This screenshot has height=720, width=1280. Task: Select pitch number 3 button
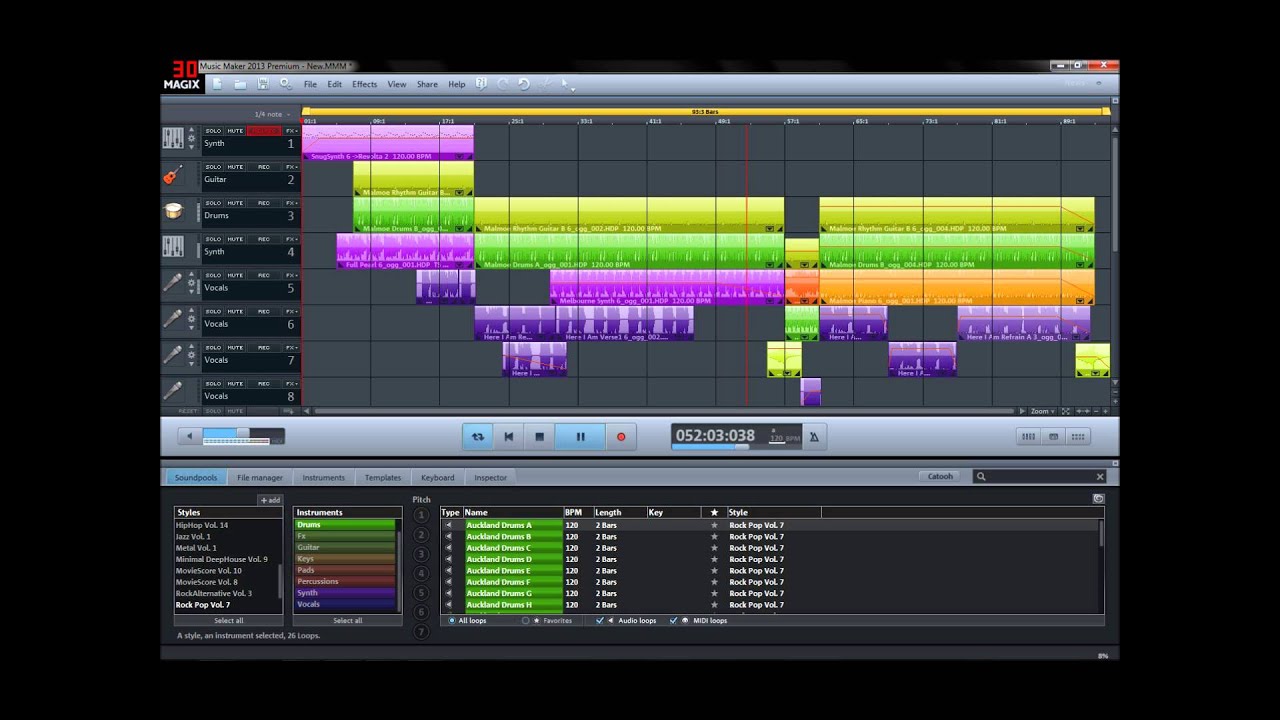point(421,554)
